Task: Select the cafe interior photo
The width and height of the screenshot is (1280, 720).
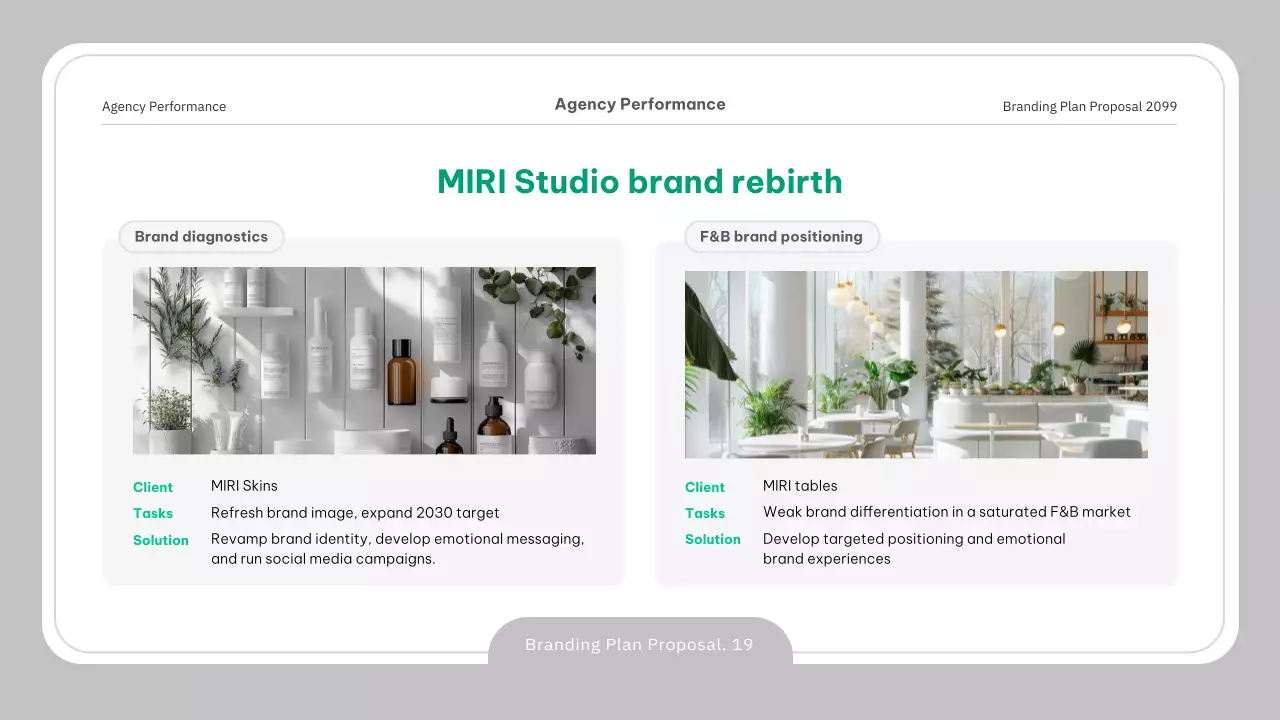Action: (916, 364)
